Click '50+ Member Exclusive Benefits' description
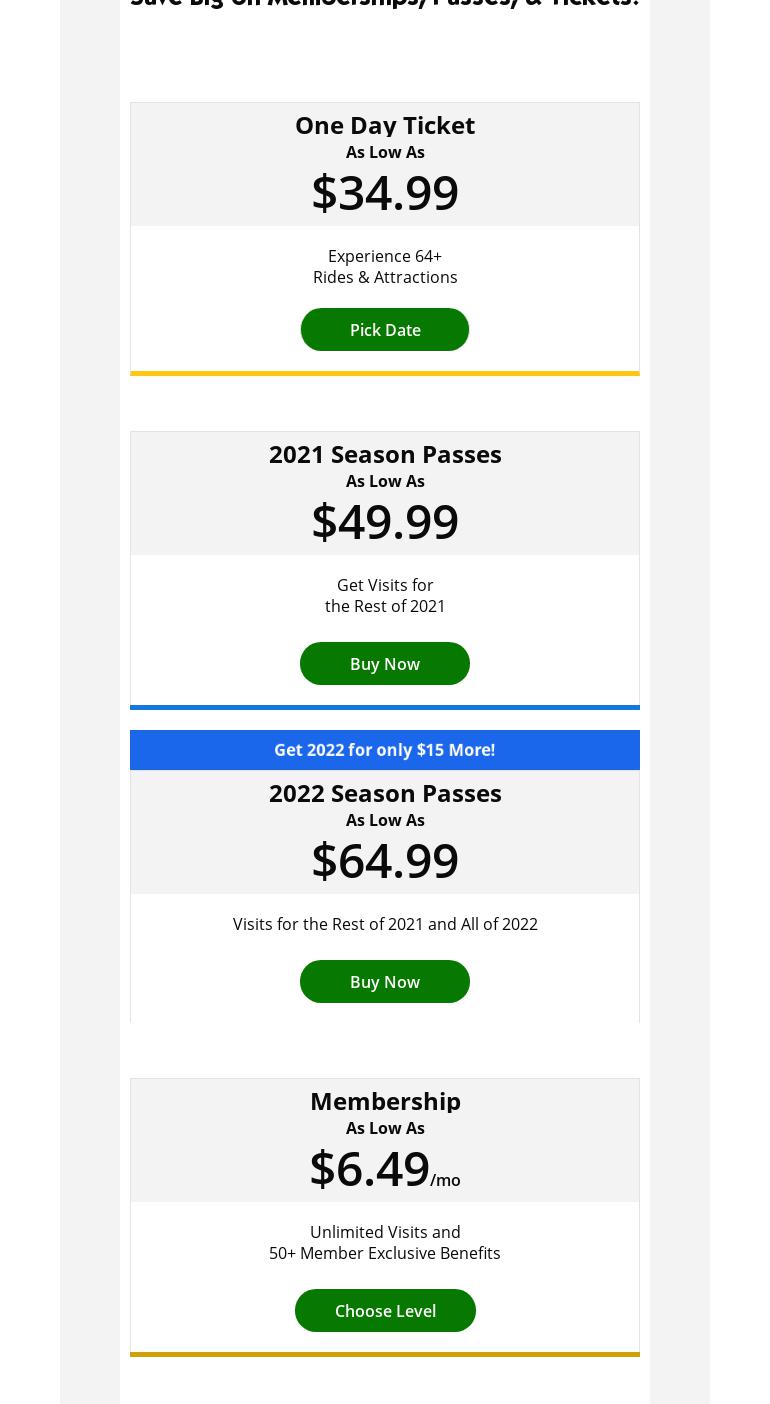The height and width of the screenshot is (1404, 770). (385, 1253)
